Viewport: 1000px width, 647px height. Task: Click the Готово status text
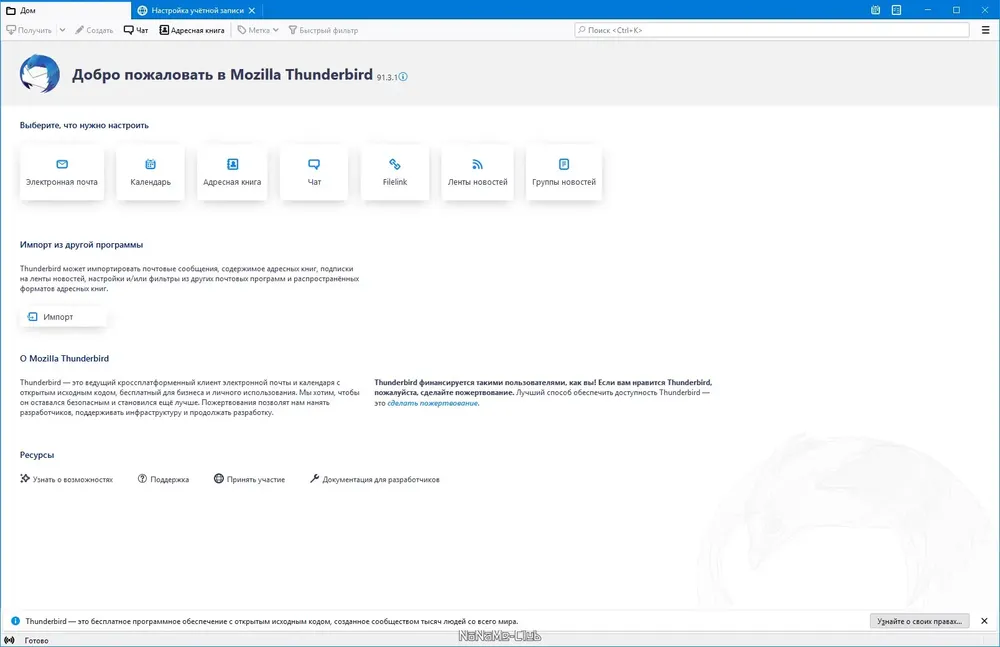pos(36,640)
